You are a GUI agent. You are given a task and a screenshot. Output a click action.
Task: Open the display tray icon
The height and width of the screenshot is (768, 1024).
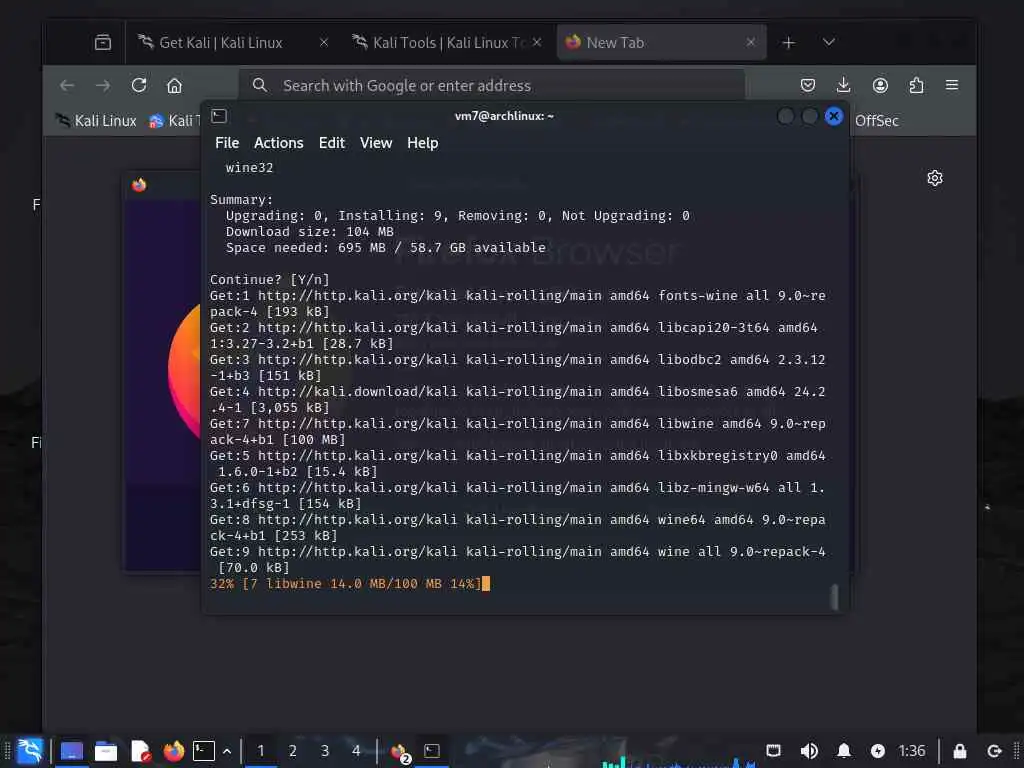pyautogui.click(x=773, y=751)
